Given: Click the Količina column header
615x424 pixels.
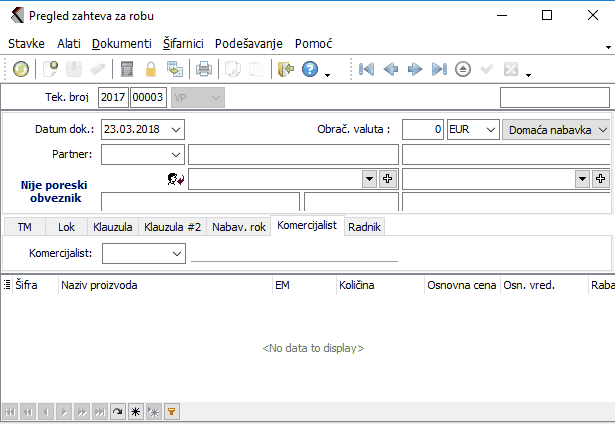Looking at the screenshot, I should (x=356, y=285).
